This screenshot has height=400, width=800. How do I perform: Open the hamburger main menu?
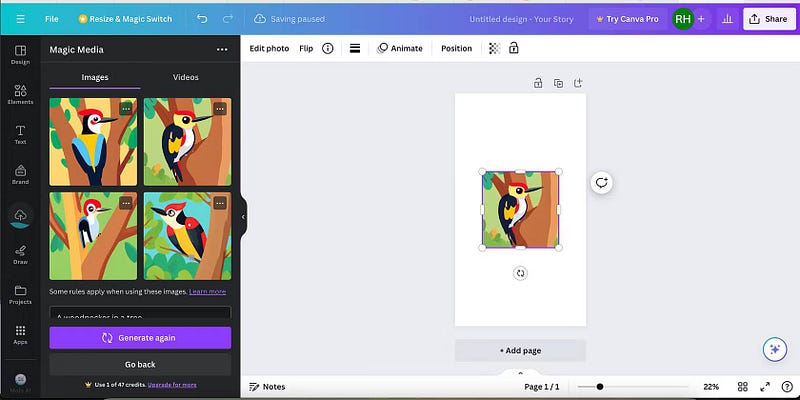[20, 19]
